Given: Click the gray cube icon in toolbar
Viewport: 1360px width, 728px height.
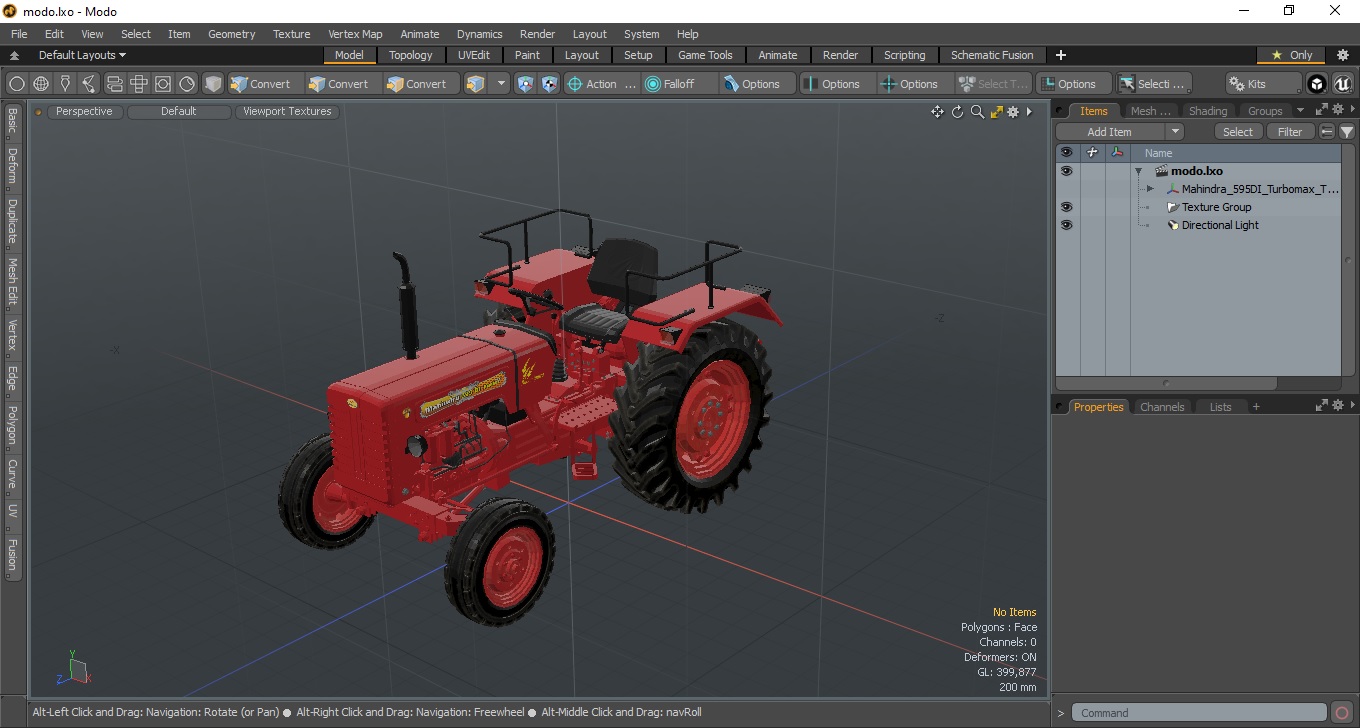Looking at the screenshot, I should 213,84.
